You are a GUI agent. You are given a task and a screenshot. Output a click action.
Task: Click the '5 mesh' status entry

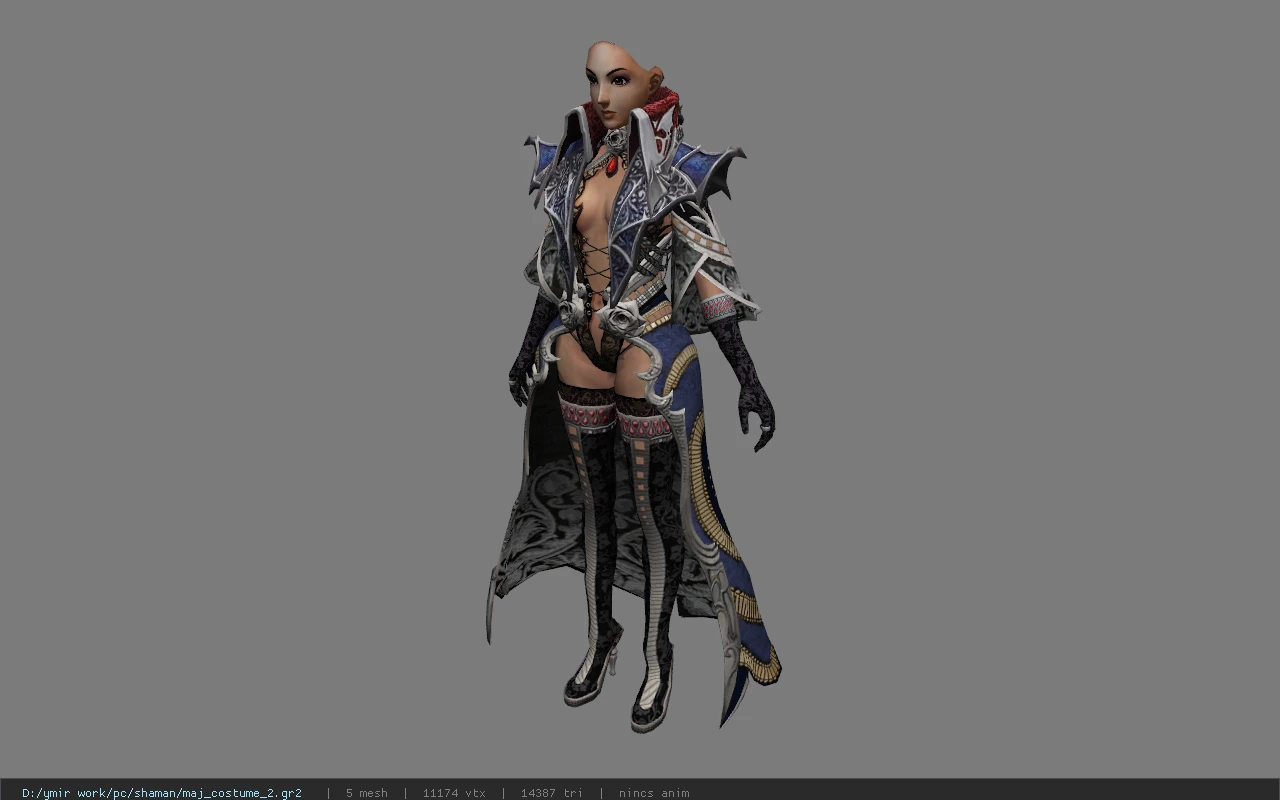pos(367,793)
